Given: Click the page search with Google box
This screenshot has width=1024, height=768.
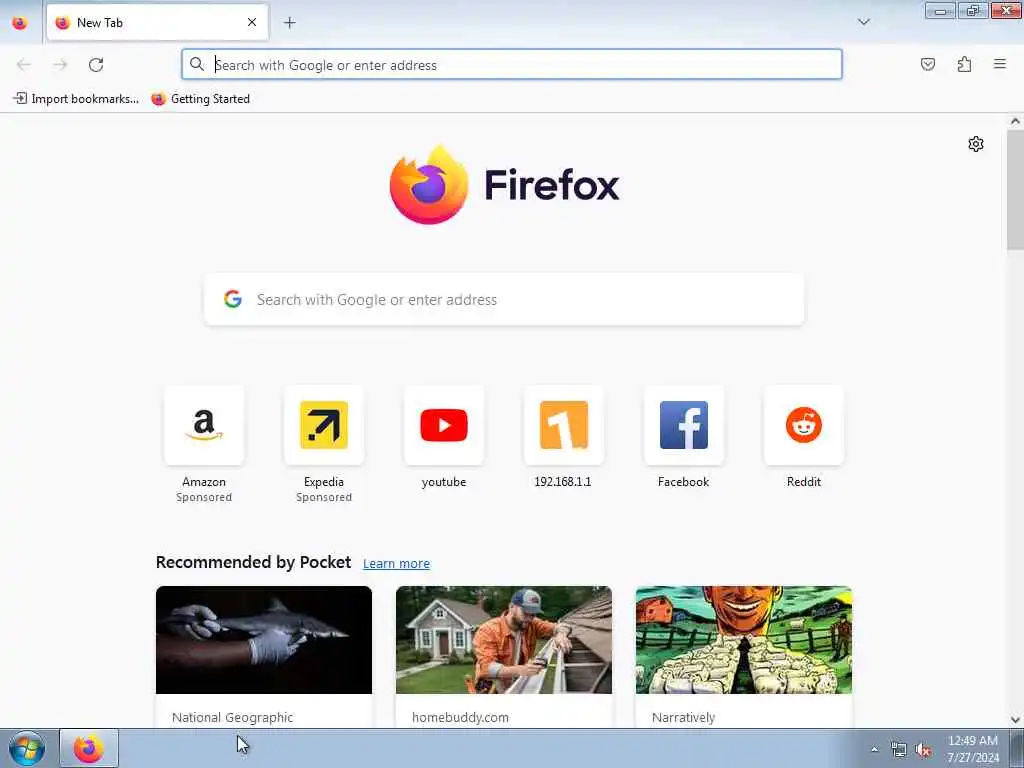Looking at the screenshot, I should click(504, 299).
